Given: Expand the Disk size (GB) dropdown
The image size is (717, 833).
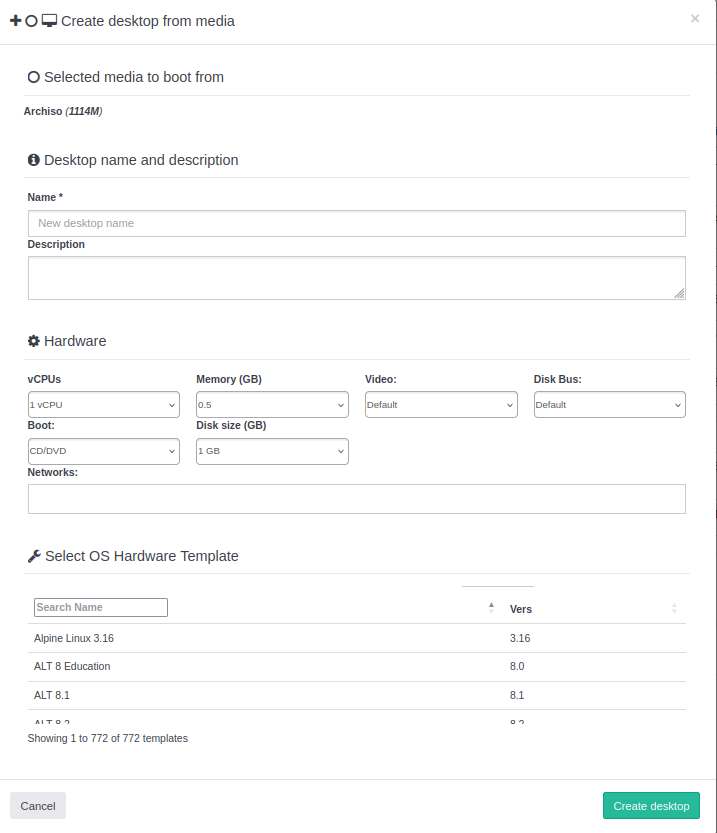Looking at the screenshot, I should [272, 451].
